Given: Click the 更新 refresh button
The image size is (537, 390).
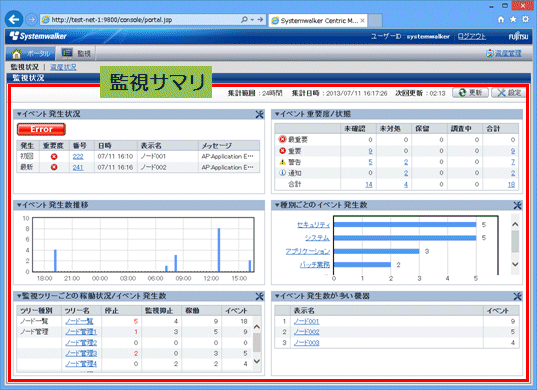Looking at the screenshot, I should click(470, 92).
